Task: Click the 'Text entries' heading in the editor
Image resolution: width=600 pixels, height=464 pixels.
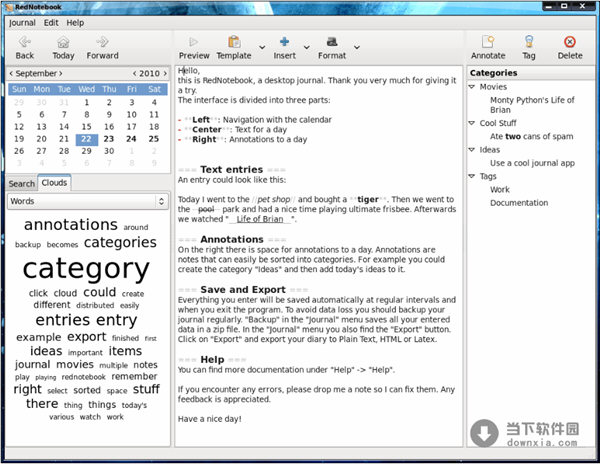Action: 232,169
